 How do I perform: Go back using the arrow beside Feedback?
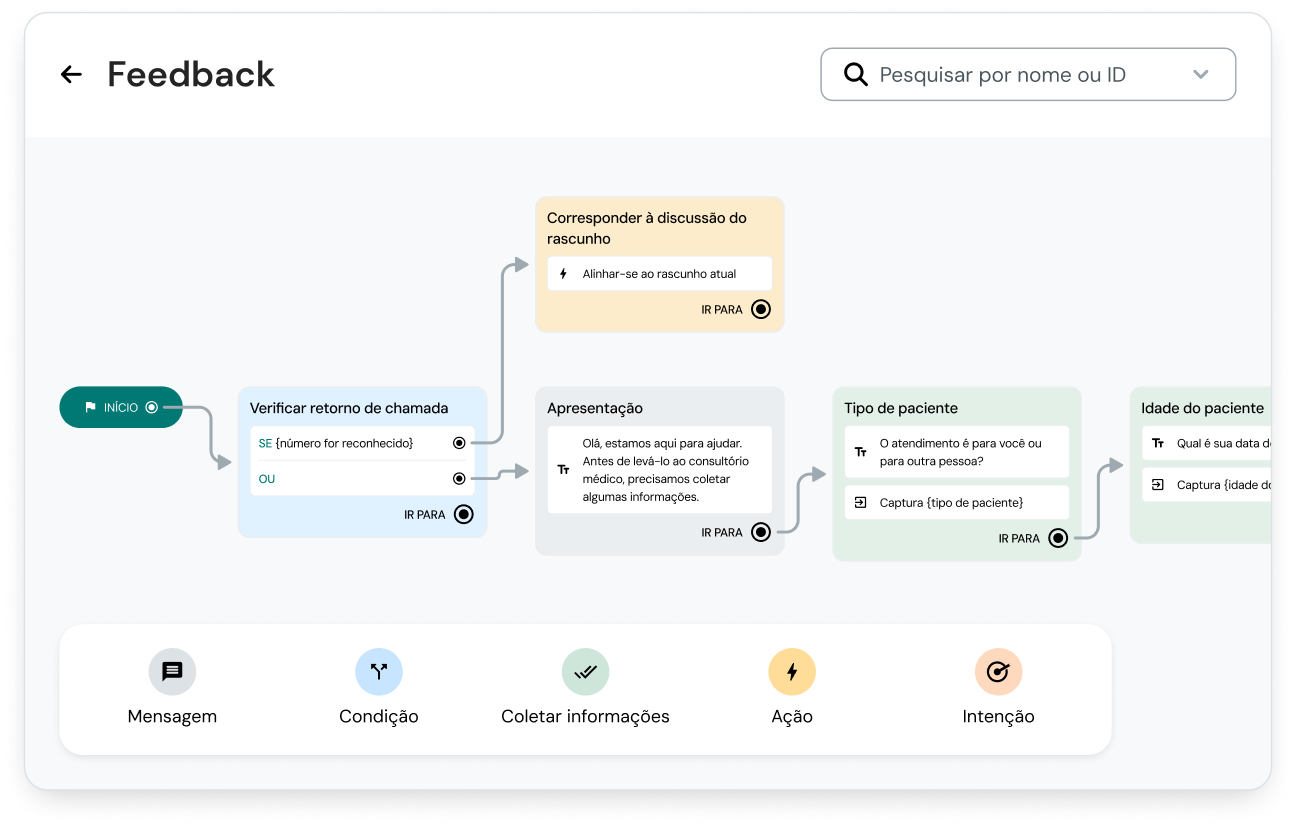(x=71, y=74)
